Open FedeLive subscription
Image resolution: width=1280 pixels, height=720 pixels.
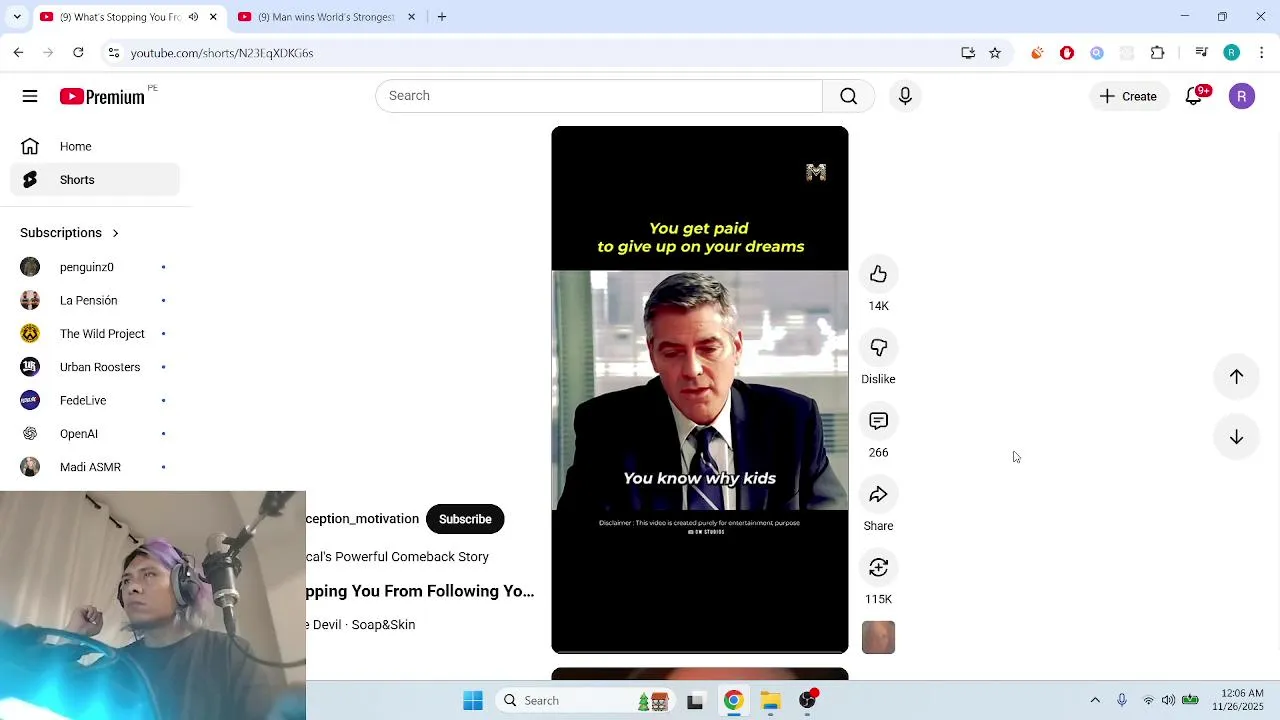tap(95, 400)
